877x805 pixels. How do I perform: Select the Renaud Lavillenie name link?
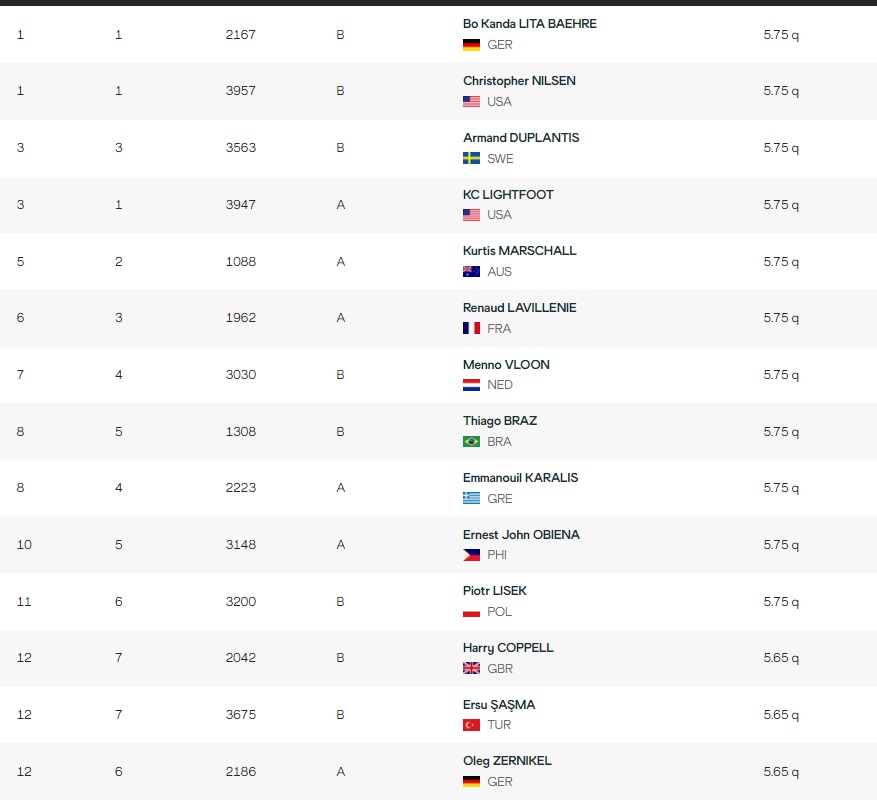point(519,308)
